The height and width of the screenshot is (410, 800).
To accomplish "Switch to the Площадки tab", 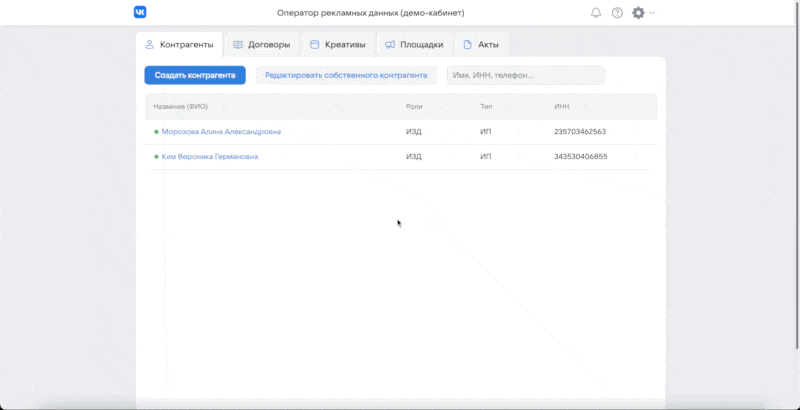I will point(414,44).
